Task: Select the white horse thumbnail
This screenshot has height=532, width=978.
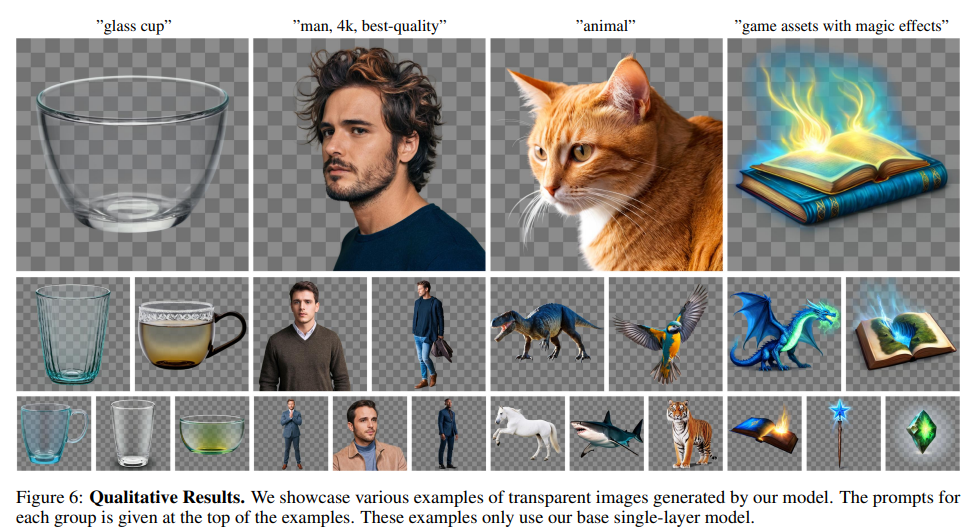Action: click(528, 433)
